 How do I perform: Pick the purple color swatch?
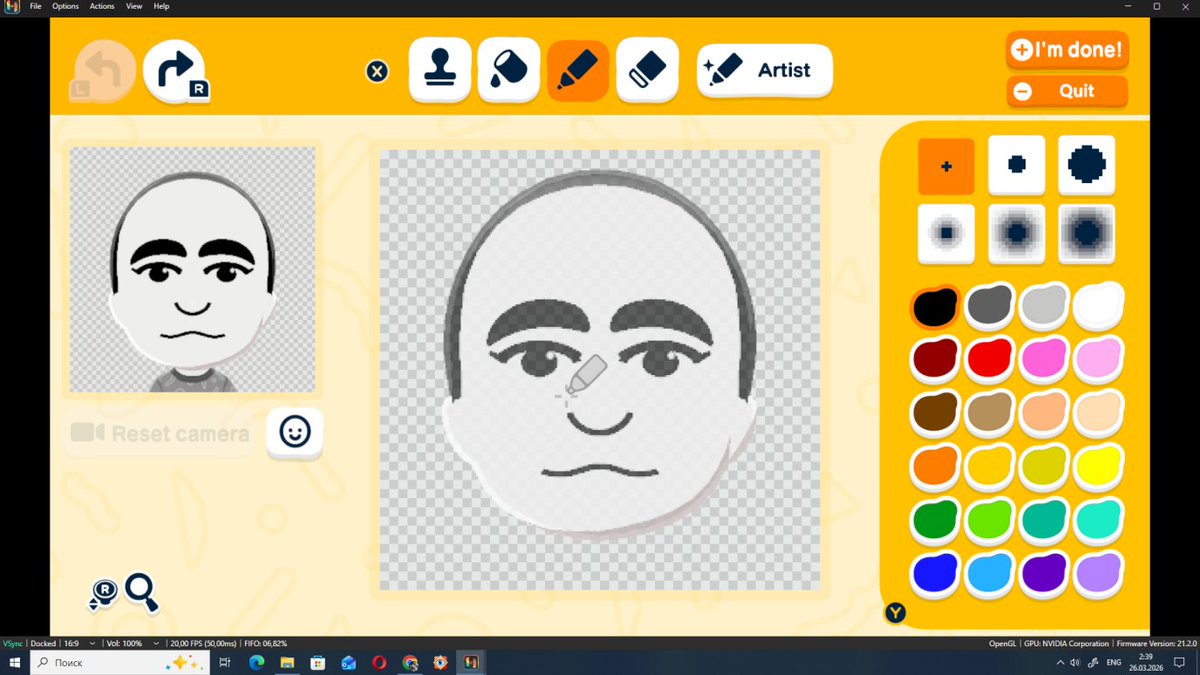(x=1044, y=574)
